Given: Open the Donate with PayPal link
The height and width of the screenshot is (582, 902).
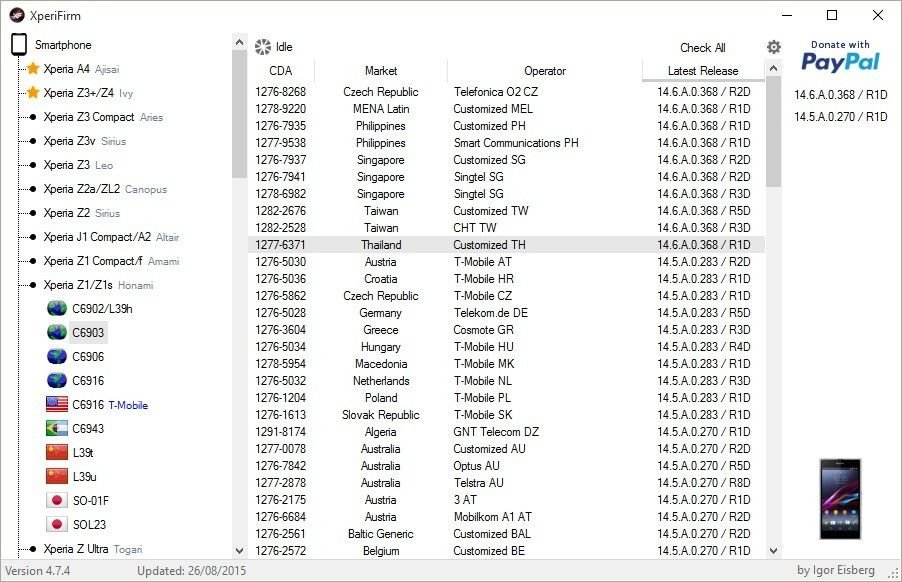Looking at the screenshot, I should (840, 56).
